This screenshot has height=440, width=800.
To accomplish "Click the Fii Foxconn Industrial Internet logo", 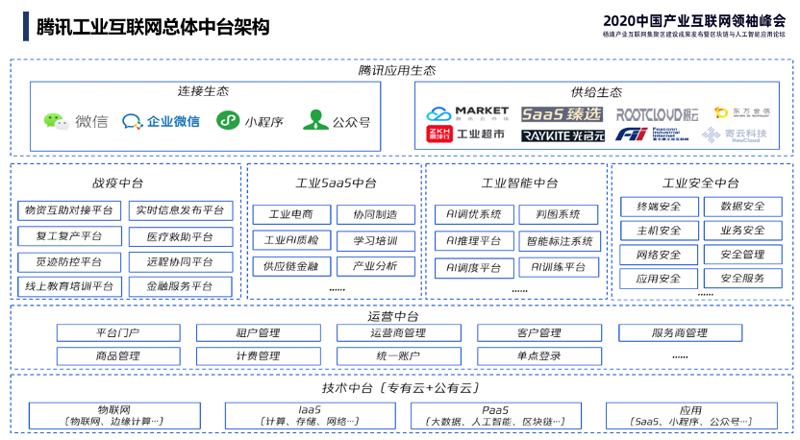I will (x=652, y=134).
